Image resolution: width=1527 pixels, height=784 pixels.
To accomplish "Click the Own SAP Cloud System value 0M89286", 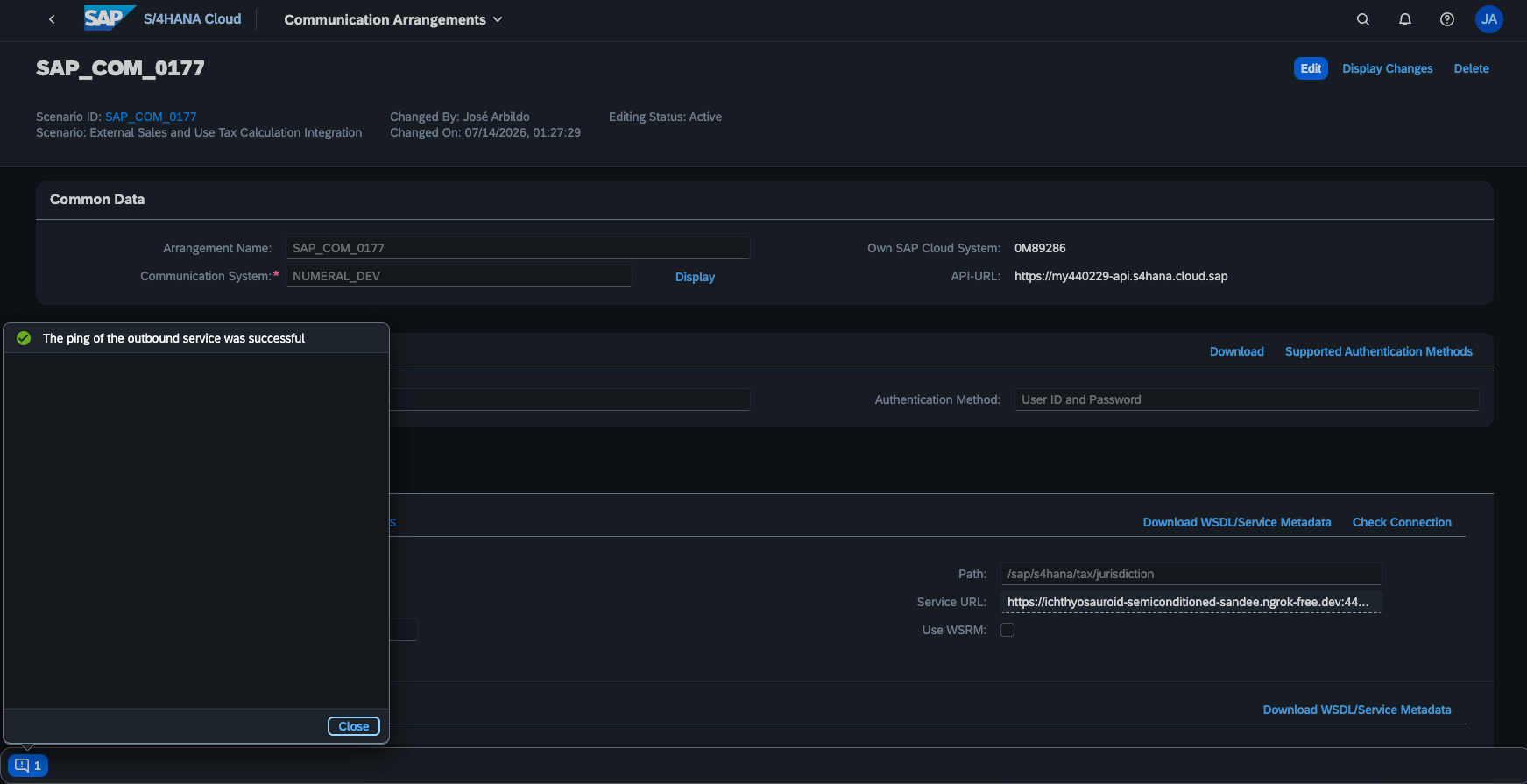I will [x=1040, y=248].
